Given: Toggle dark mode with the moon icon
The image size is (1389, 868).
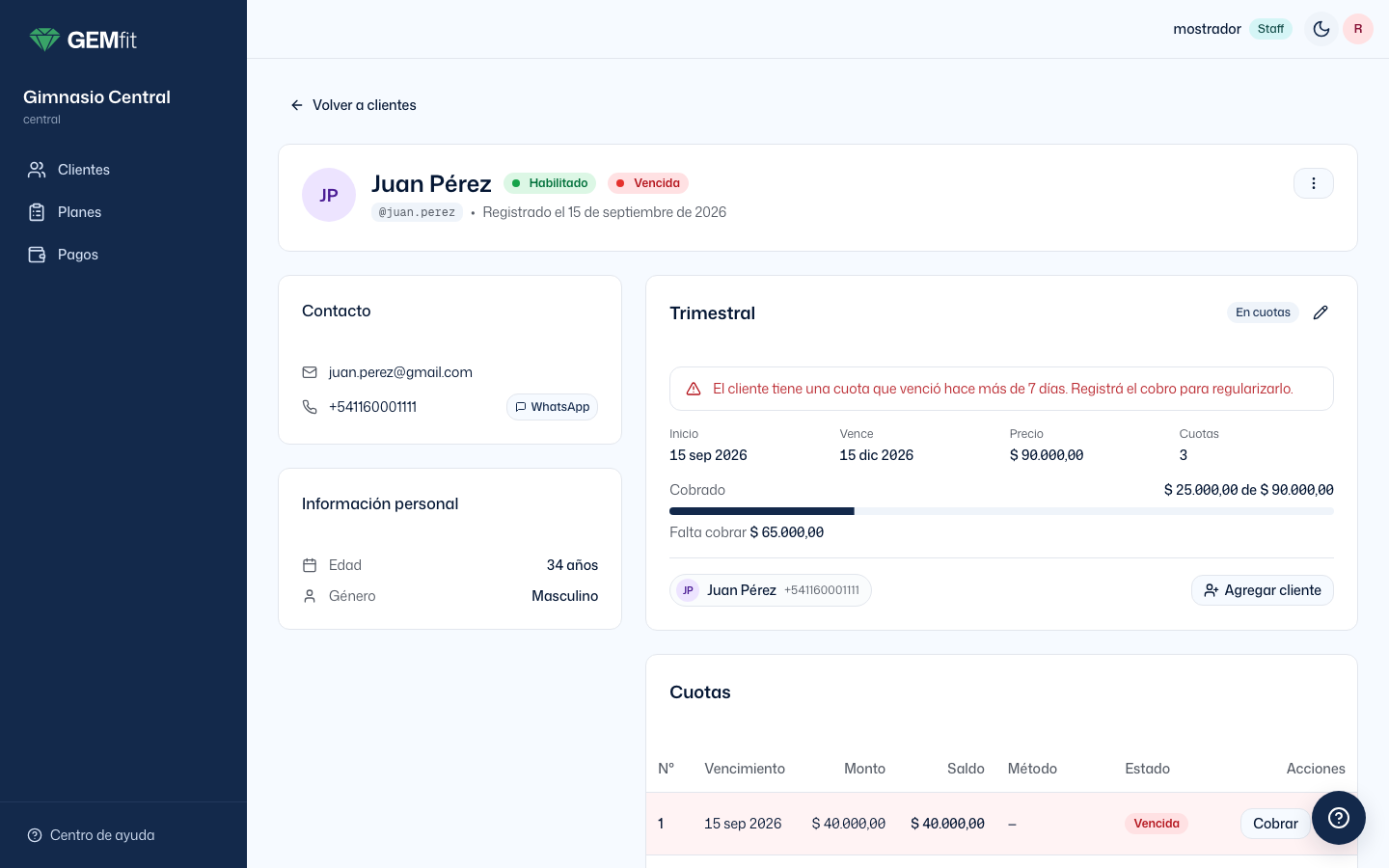Looking at the screenshot, I should point(1321,29).
